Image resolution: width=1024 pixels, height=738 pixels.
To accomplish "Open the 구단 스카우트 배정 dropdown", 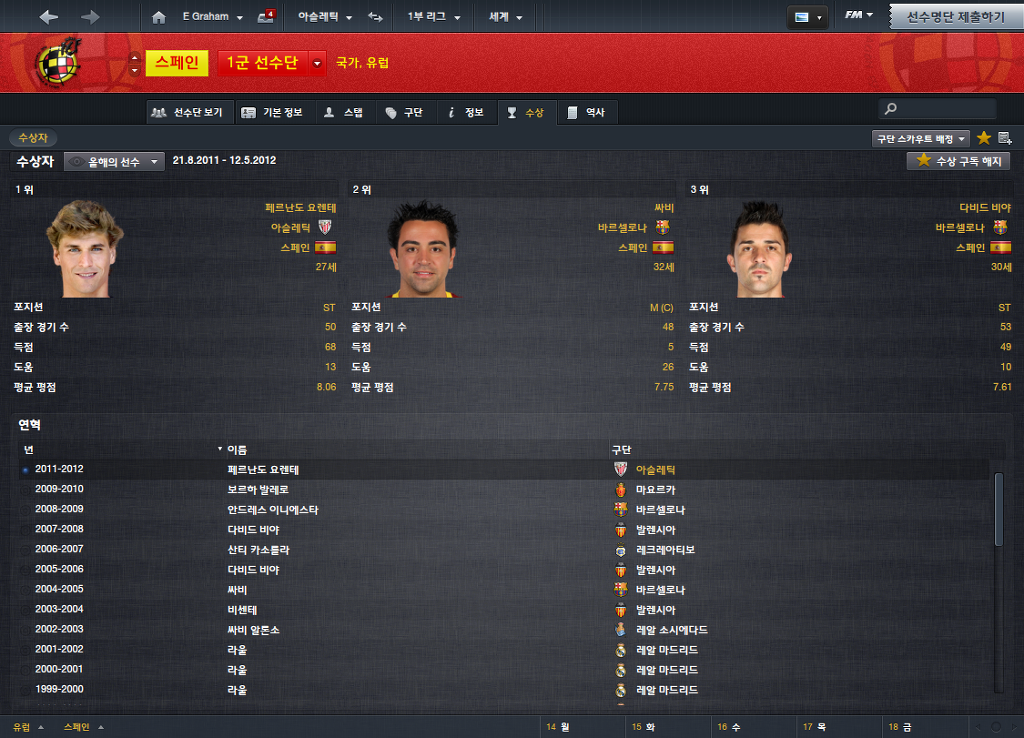I will click(921, 138).
